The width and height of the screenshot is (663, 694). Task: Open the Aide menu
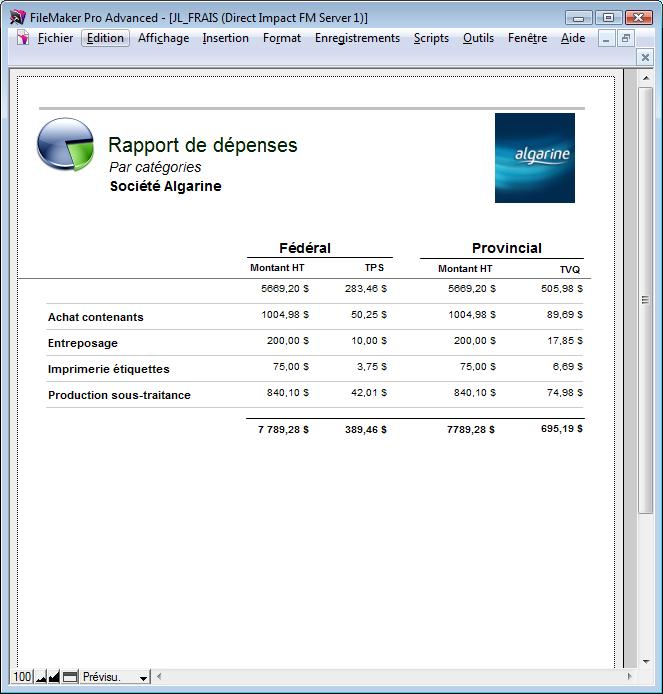click(x=573, y=38)
